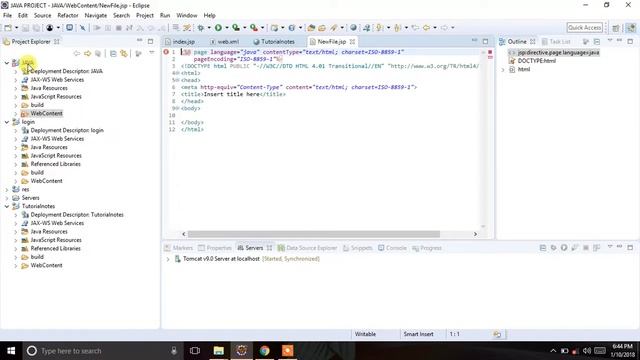Screen dimensions: 640x360
Task: Click the Windows Start button
Action: pyautogui.click(x=11, y=351)
